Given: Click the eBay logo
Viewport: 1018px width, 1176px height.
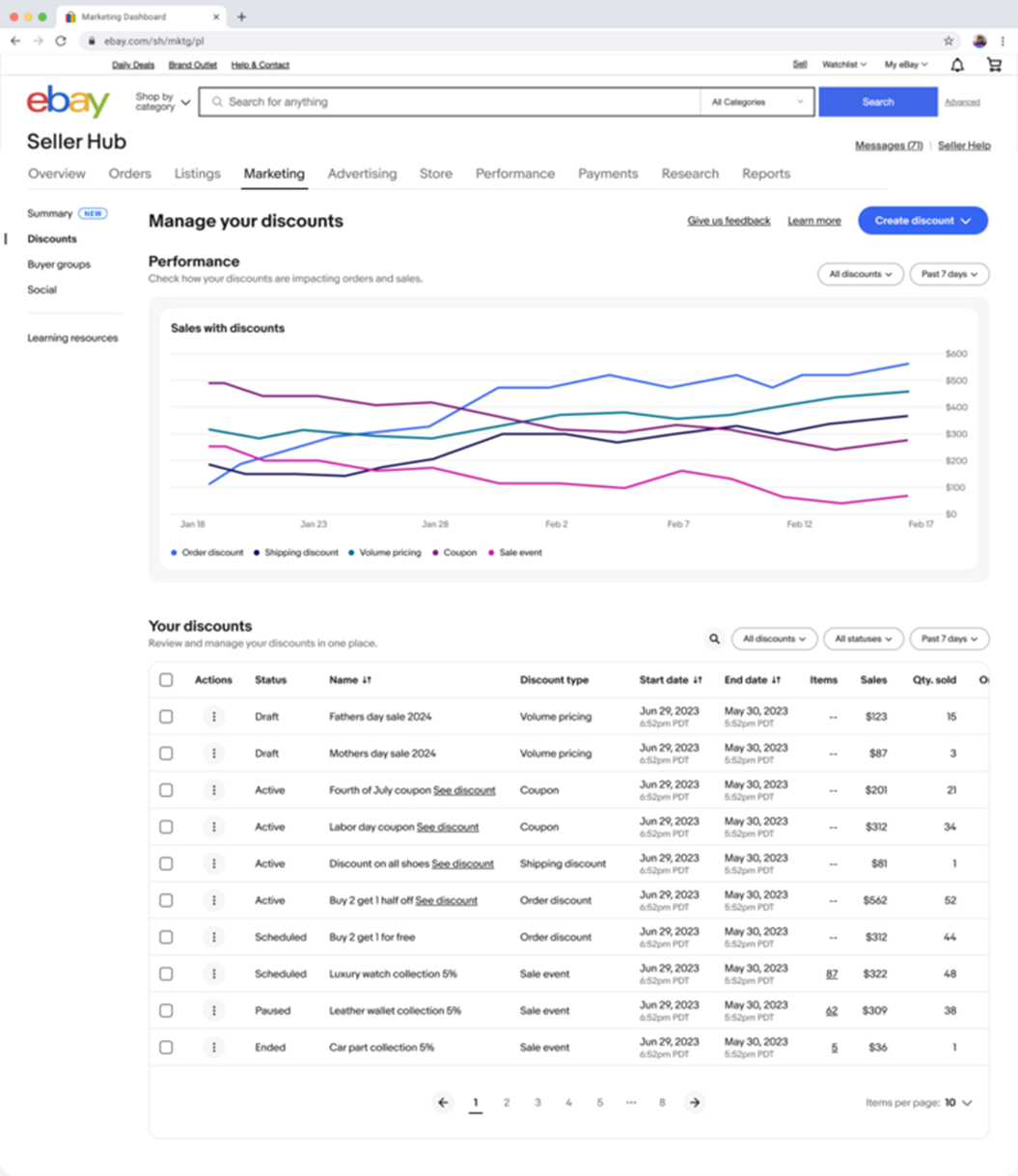Looking at the screenshot, I should coord(69,102).
